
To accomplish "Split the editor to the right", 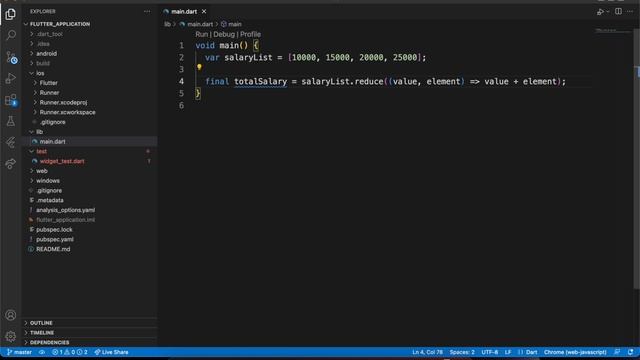I will pos(618,11).
